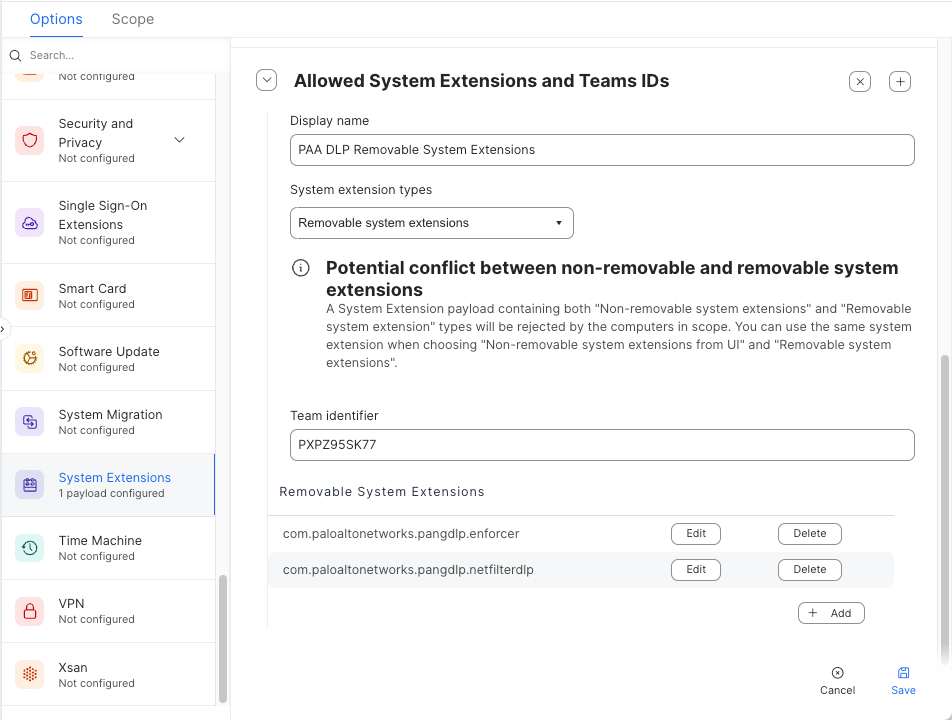Viewport: 952px width, 720px height.
Task: Edit the pangdlp.enforcer extension
Action: pos(695,534)
